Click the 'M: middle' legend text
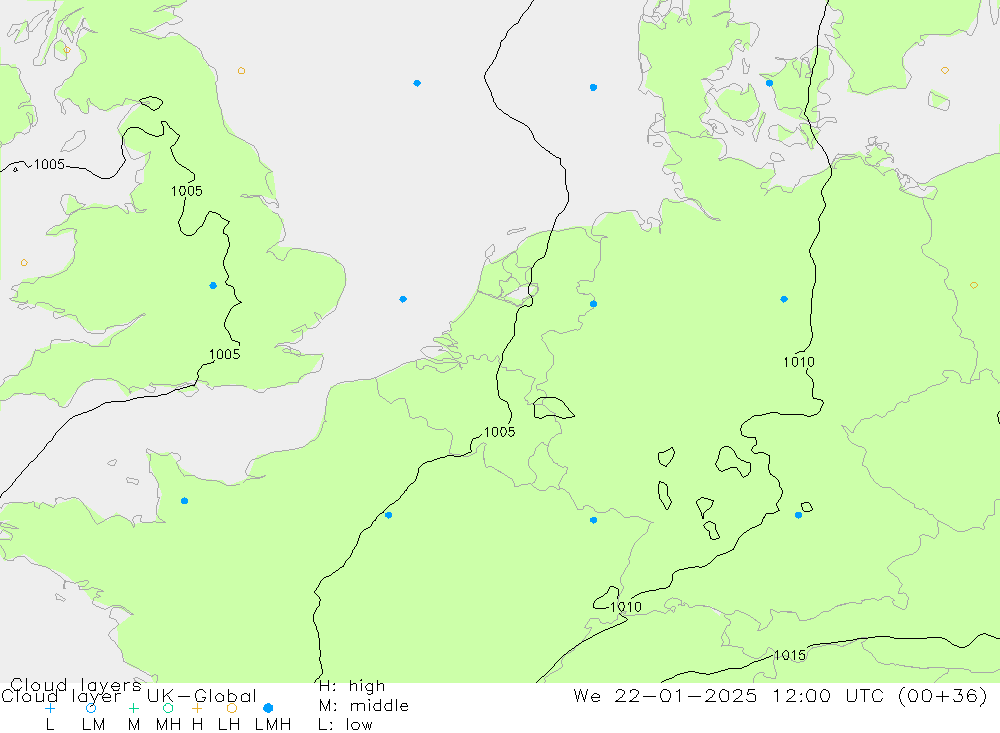 364,706
